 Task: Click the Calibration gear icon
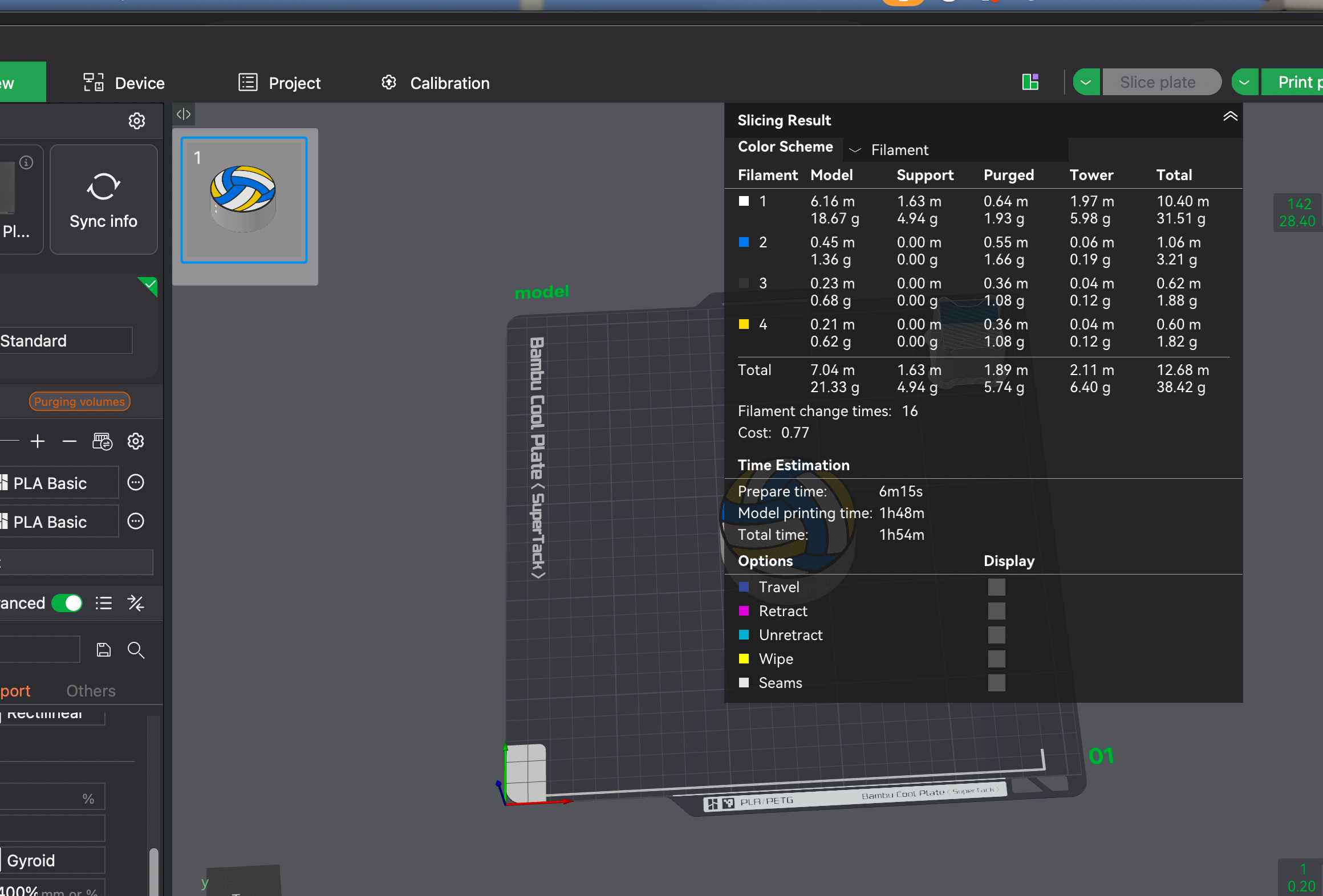[x=389, y=83]
